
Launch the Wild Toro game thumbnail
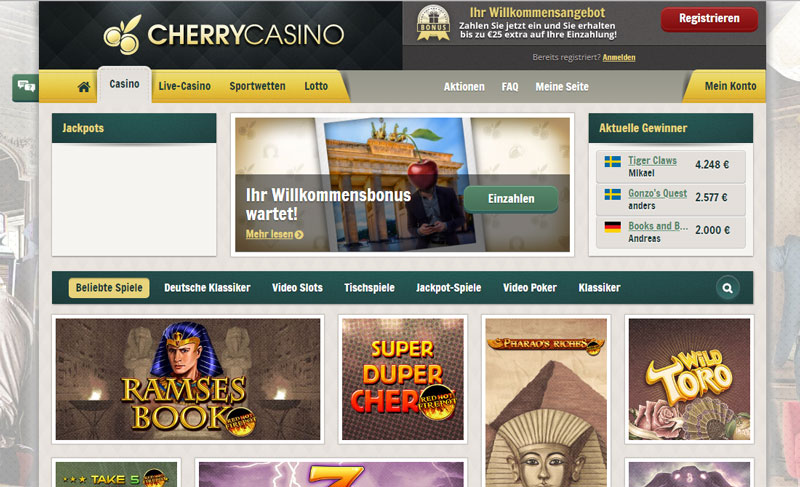pos(689,379)
